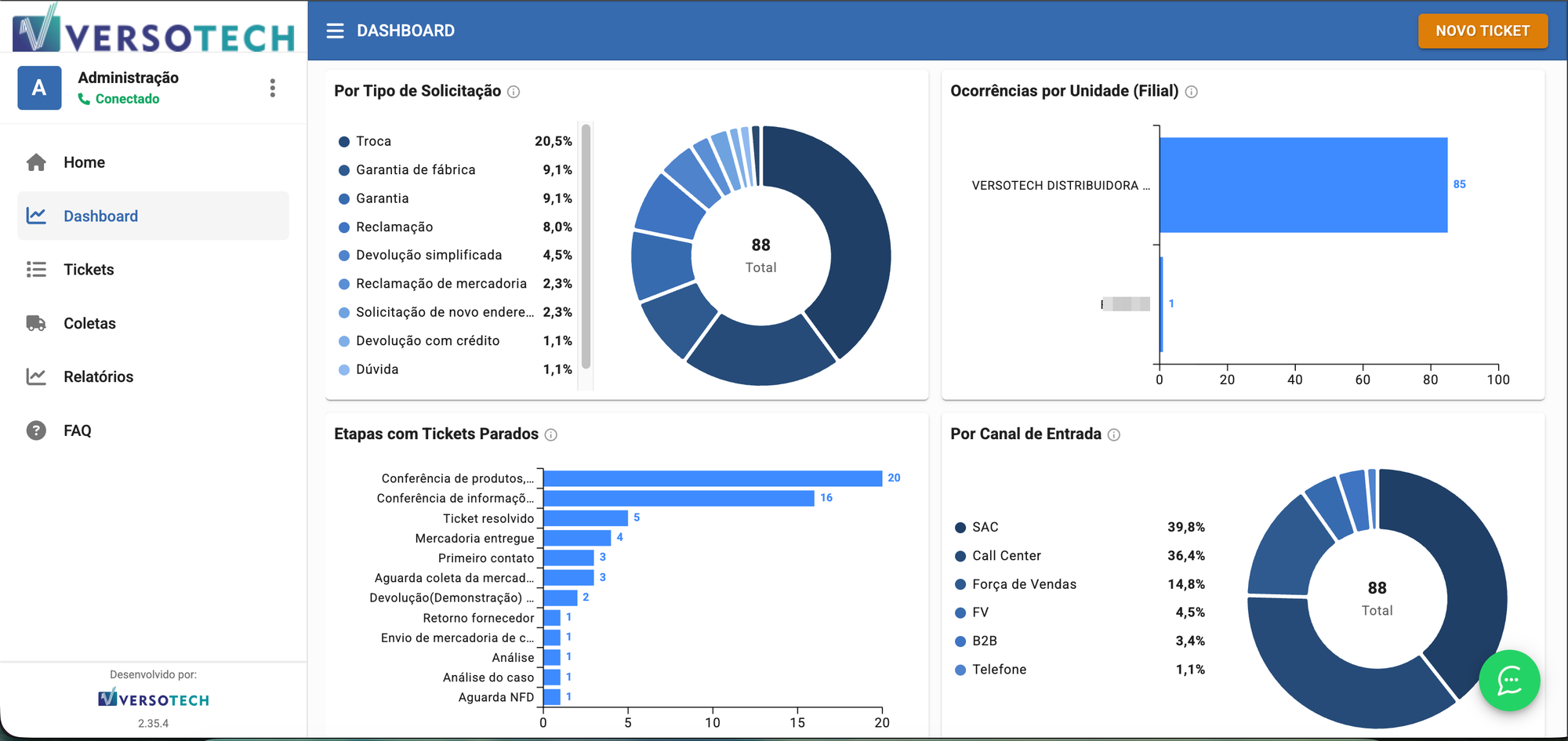Click info icon beside Etapas com Tickets Parados
Screen dimensions: 1568x741
tap(551, 434)
